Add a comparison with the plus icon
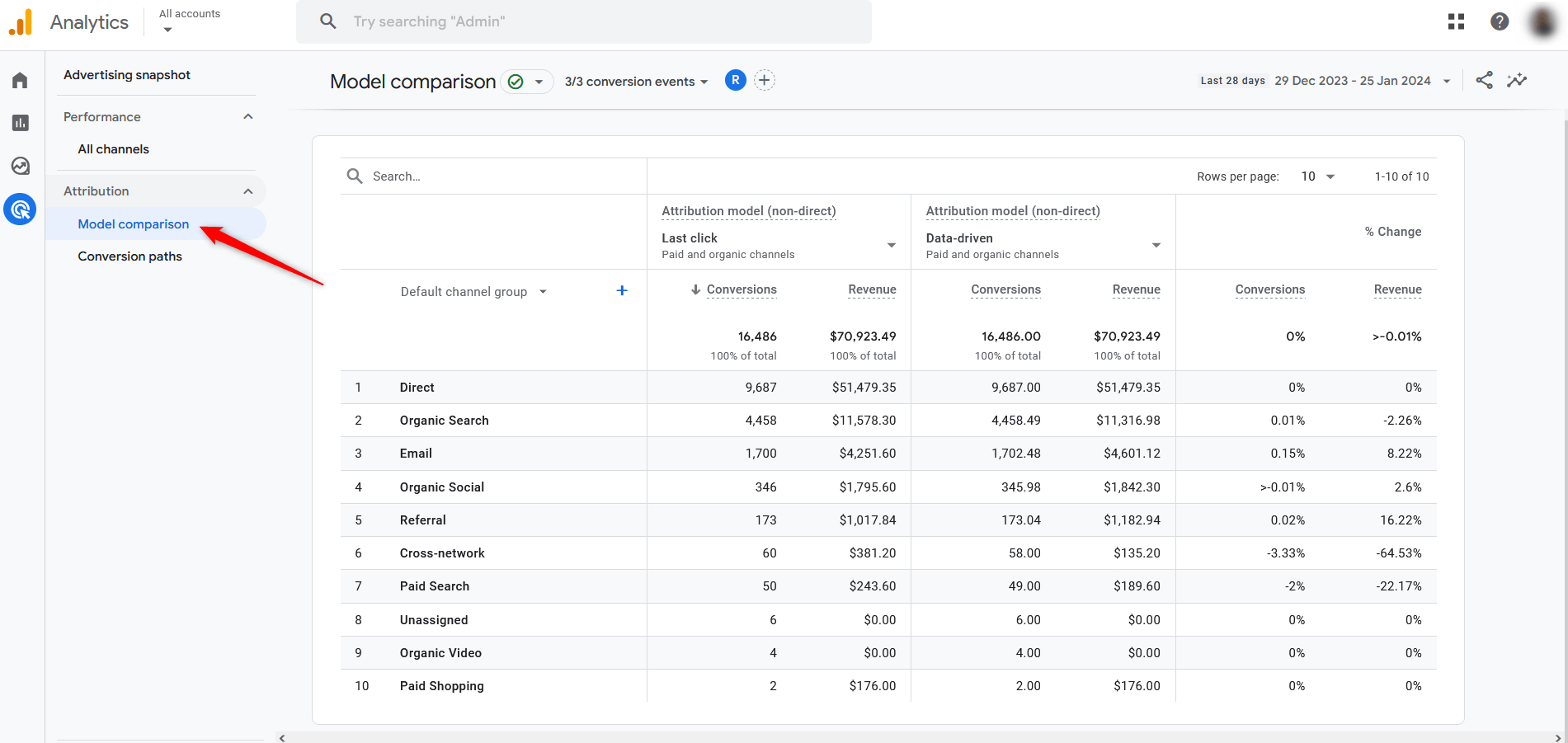 point(765,80)
